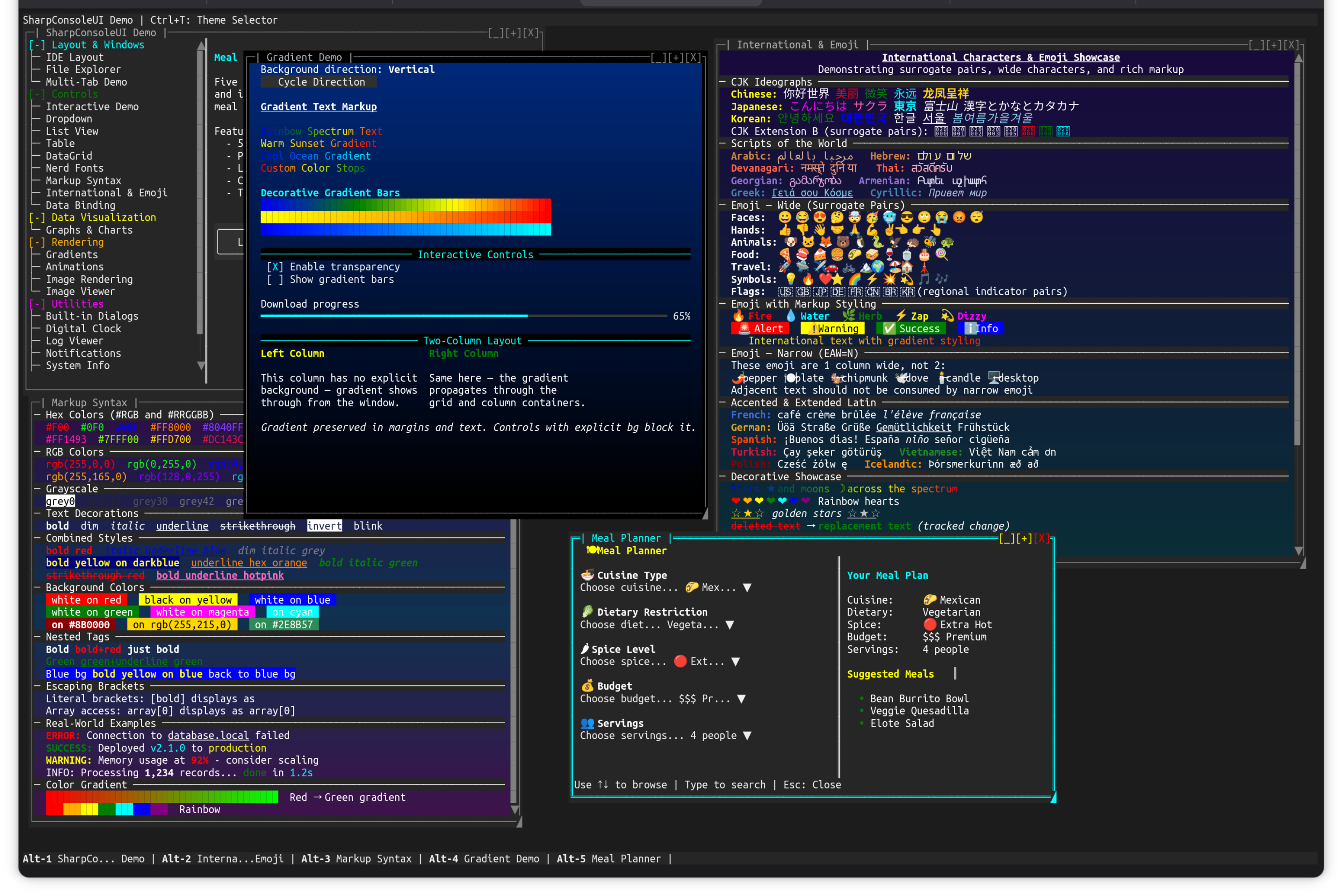Click the Alert emoji badge

(760, 329)
